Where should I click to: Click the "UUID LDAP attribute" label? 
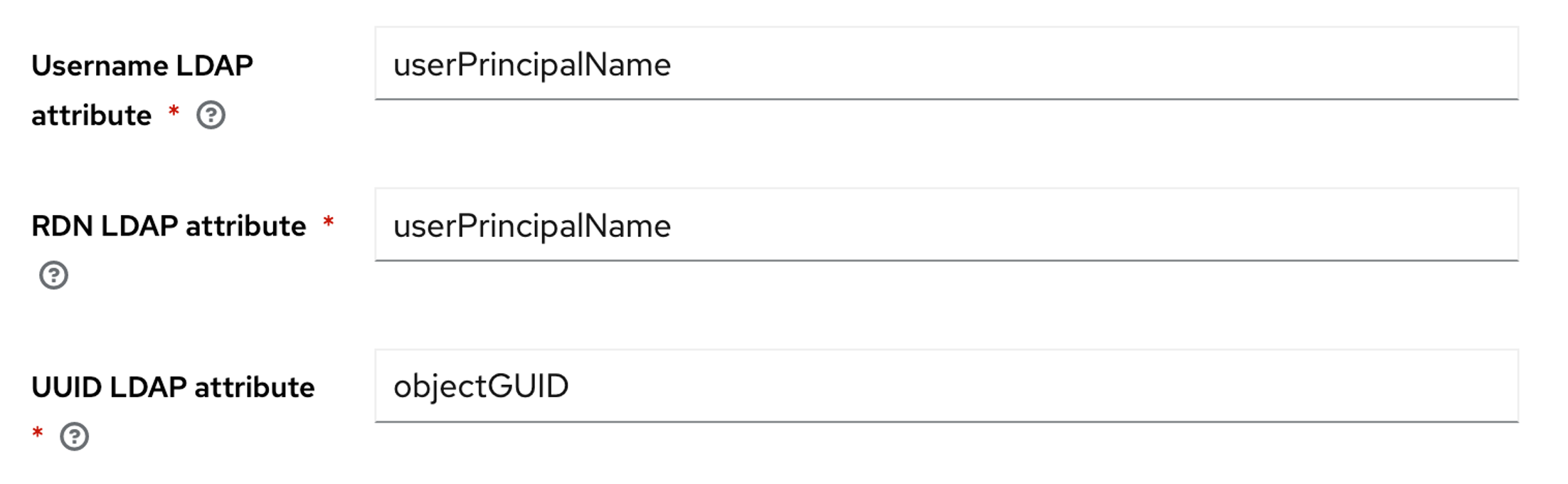(x=173, y=387)
